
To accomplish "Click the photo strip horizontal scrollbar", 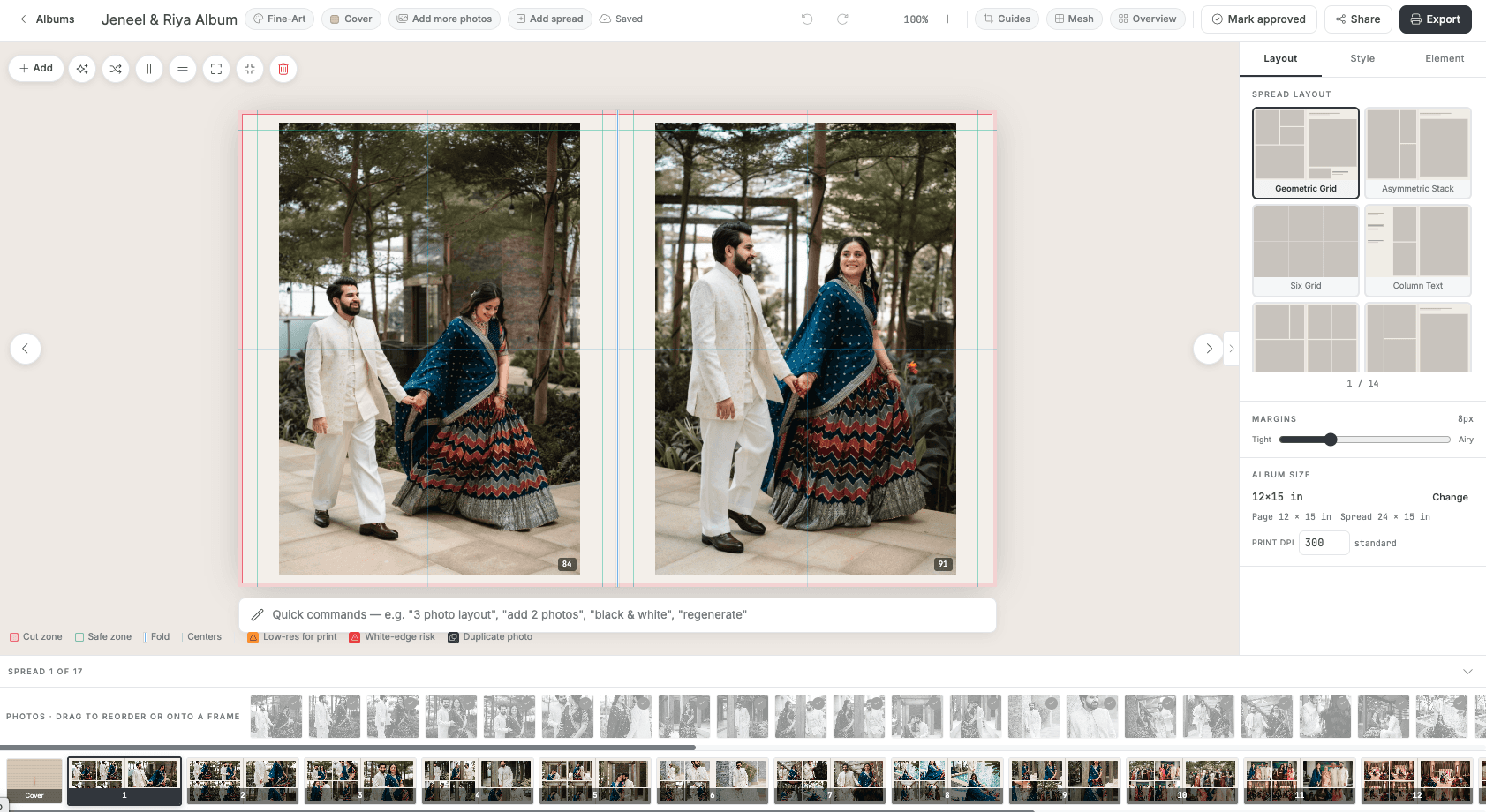I will pos(348,748).
